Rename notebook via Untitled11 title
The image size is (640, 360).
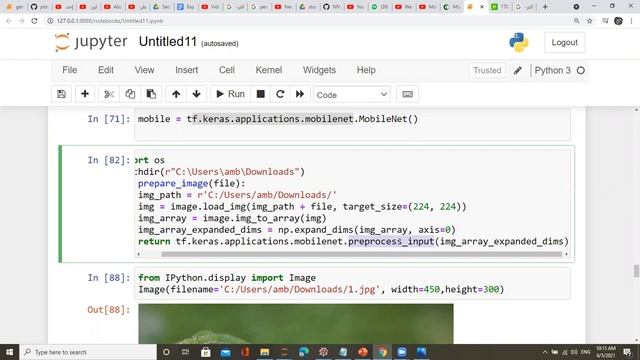pyautogui.click(x=168, y=42)
